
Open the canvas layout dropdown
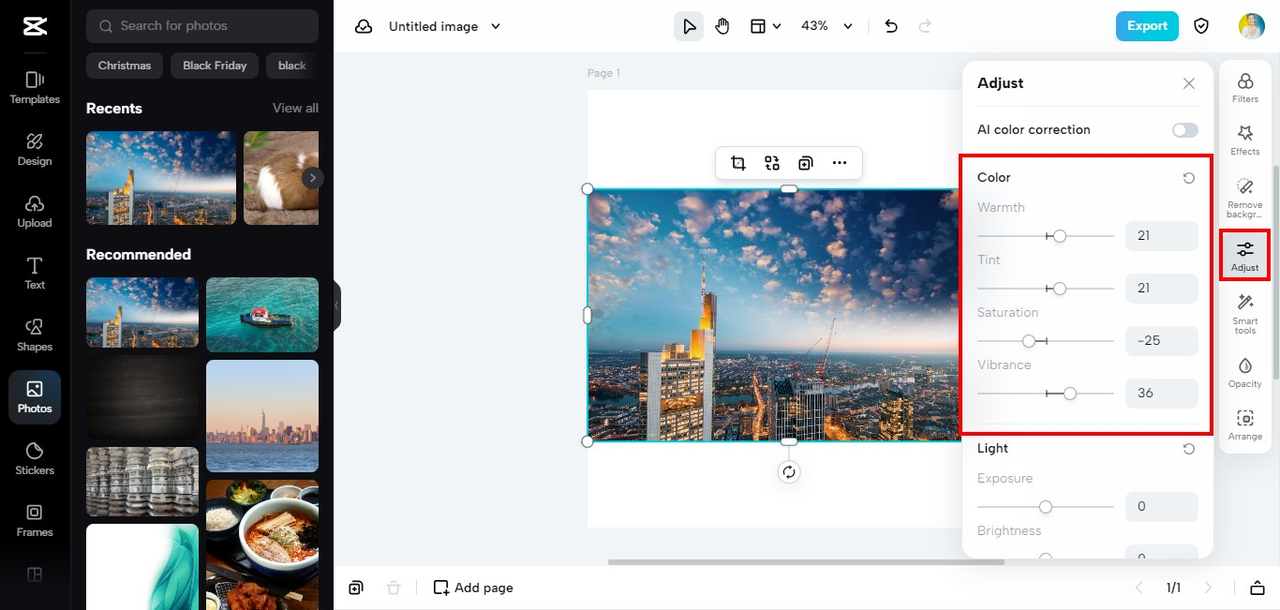[766, 26]
